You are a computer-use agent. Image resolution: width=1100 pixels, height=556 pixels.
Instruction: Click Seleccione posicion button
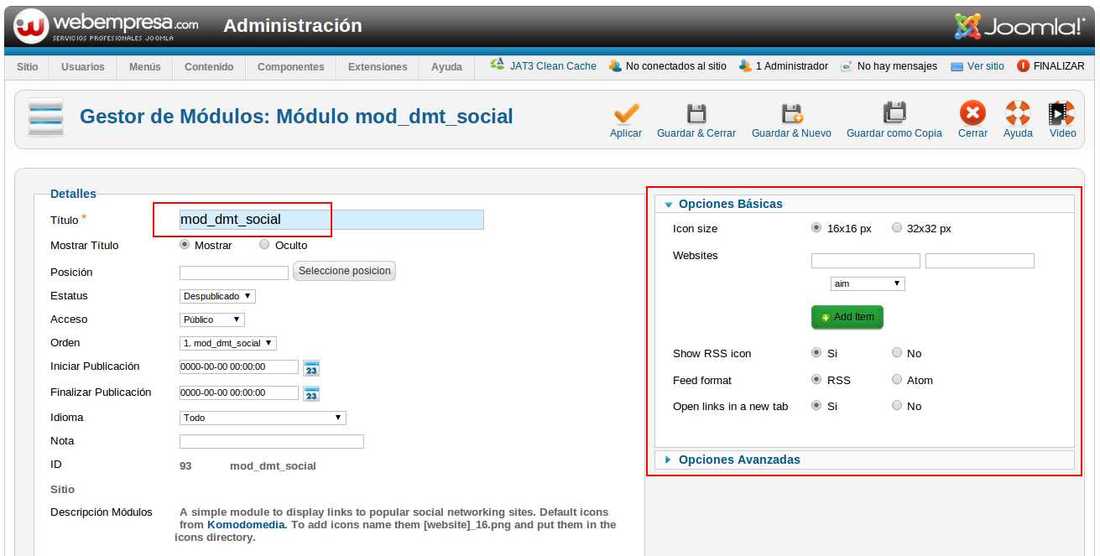coord(344,271)
